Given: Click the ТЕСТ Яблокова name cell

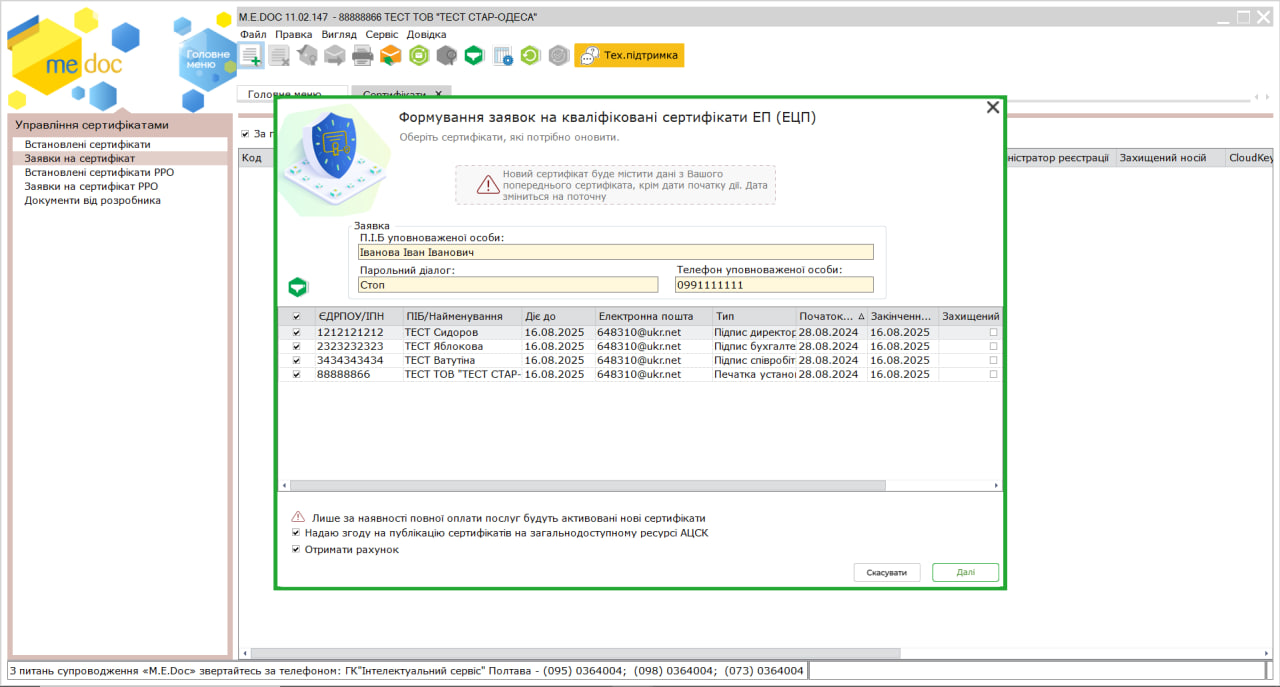Looking at the screenshot, I should click(462, 346).
